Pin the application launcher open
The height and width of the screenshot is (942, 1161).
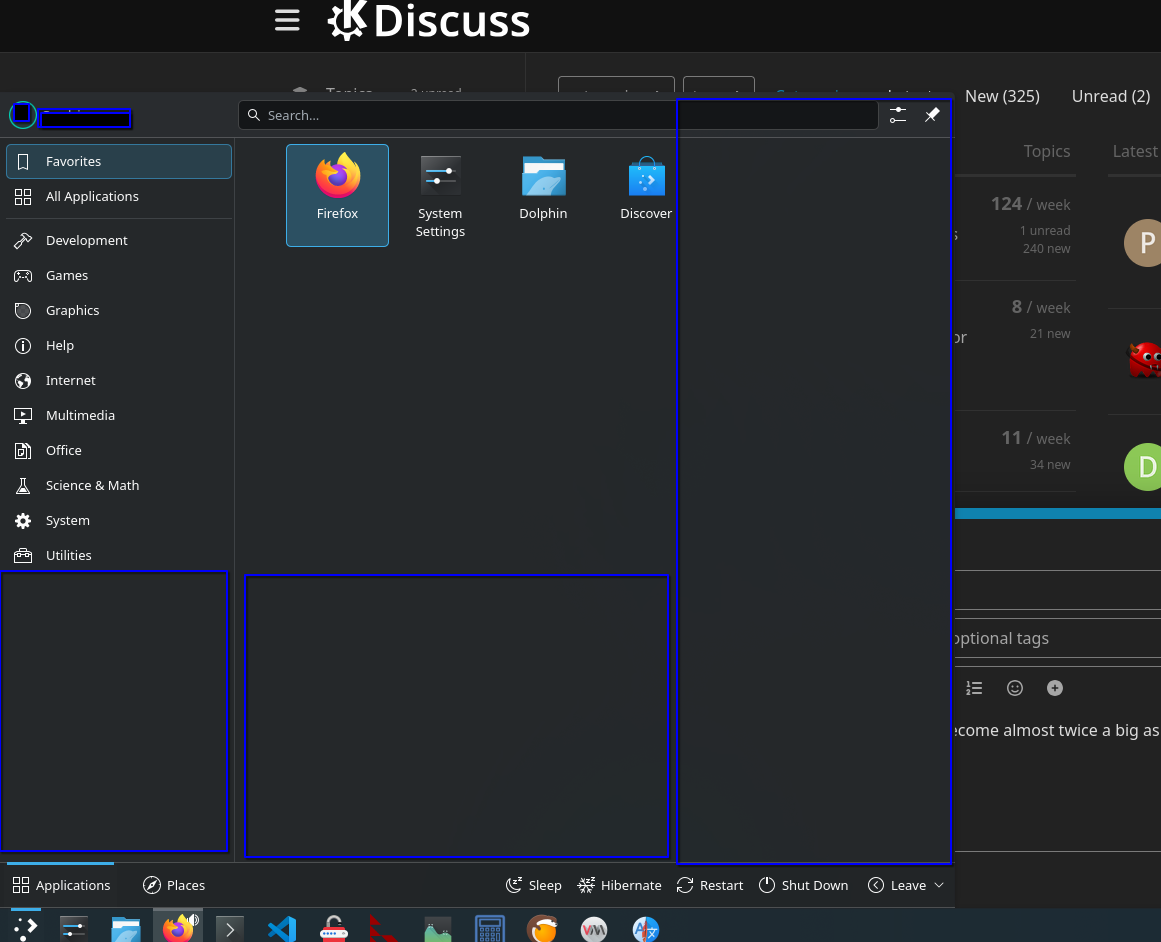point(931,115)
